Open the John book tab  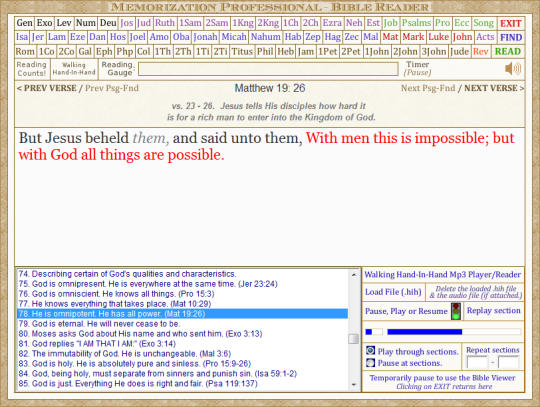463,37
